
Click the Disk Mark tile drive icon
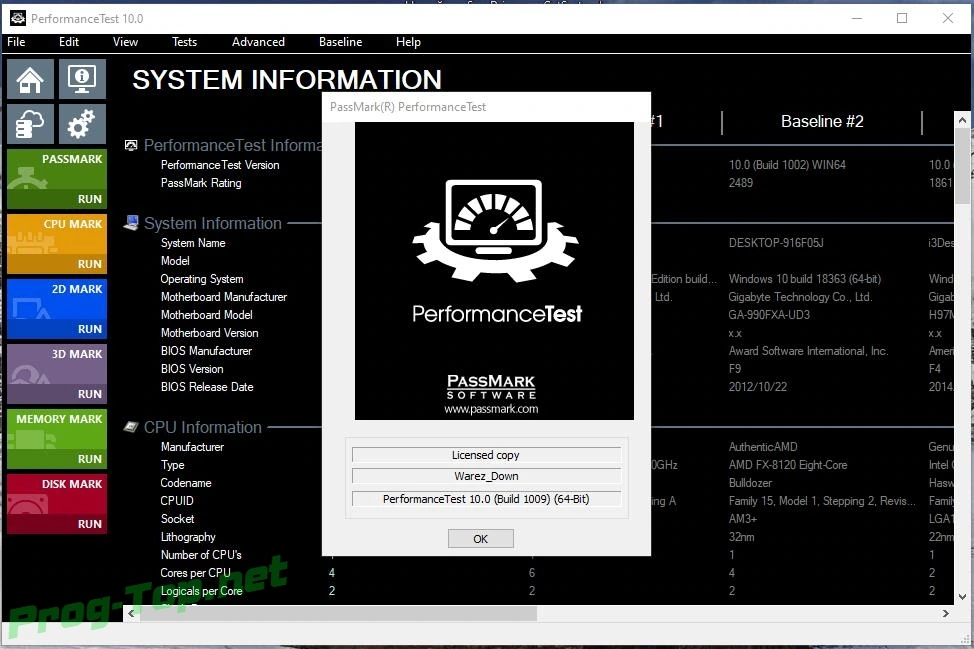[x=28, y=504]
